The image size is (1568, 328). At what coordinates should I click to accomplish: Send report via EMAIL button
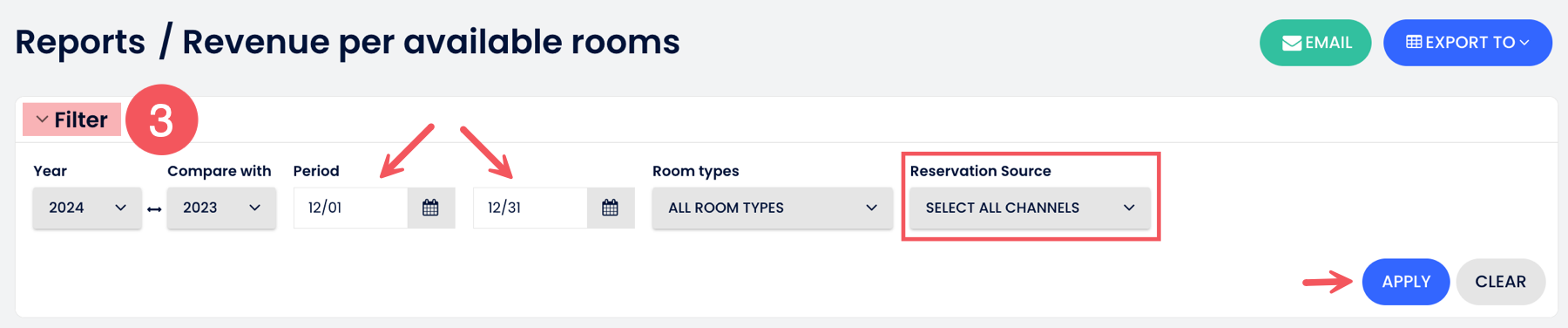click(x=1315, y=43)
